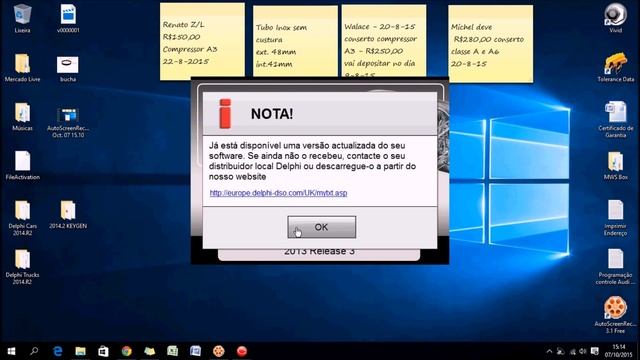
Task: Open File Explorer from the taskbar
Action: click(x=80, y=351)
